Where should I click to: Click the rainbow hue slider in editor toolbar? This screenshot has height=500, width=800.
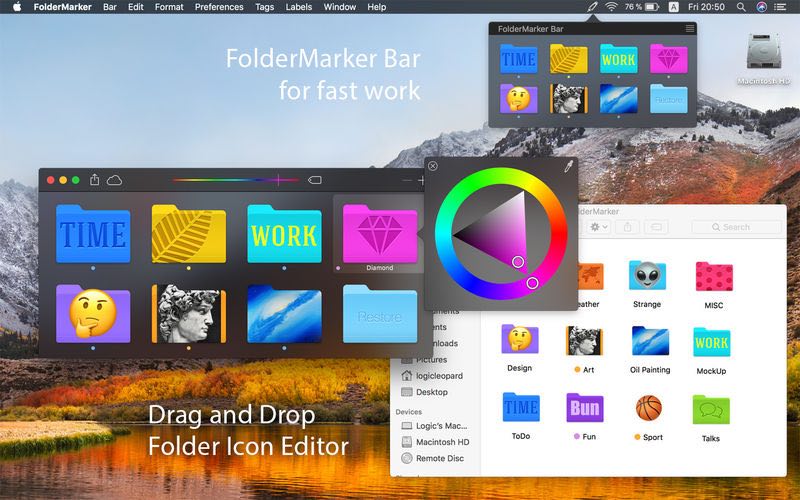click(236, 180)
